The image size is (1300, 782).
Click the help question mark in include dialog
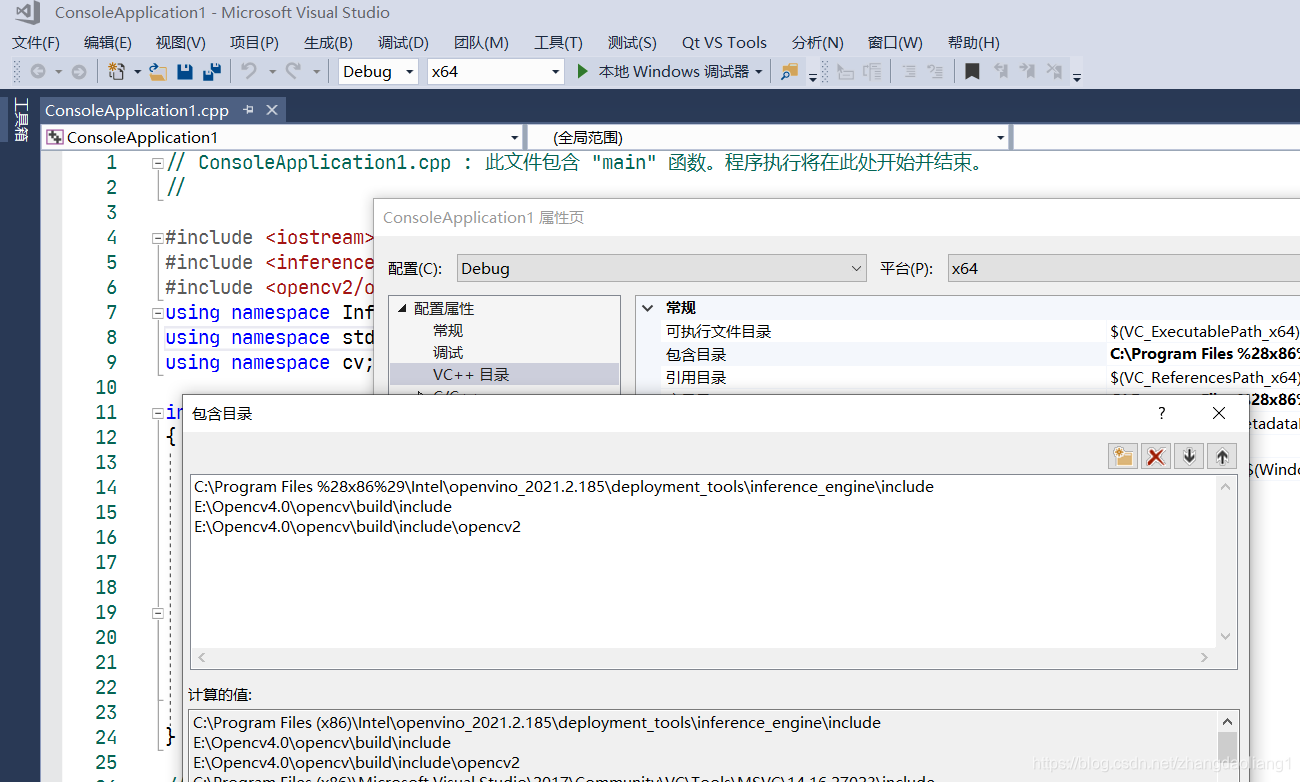pyautogui.click(x=1162, y=413)
